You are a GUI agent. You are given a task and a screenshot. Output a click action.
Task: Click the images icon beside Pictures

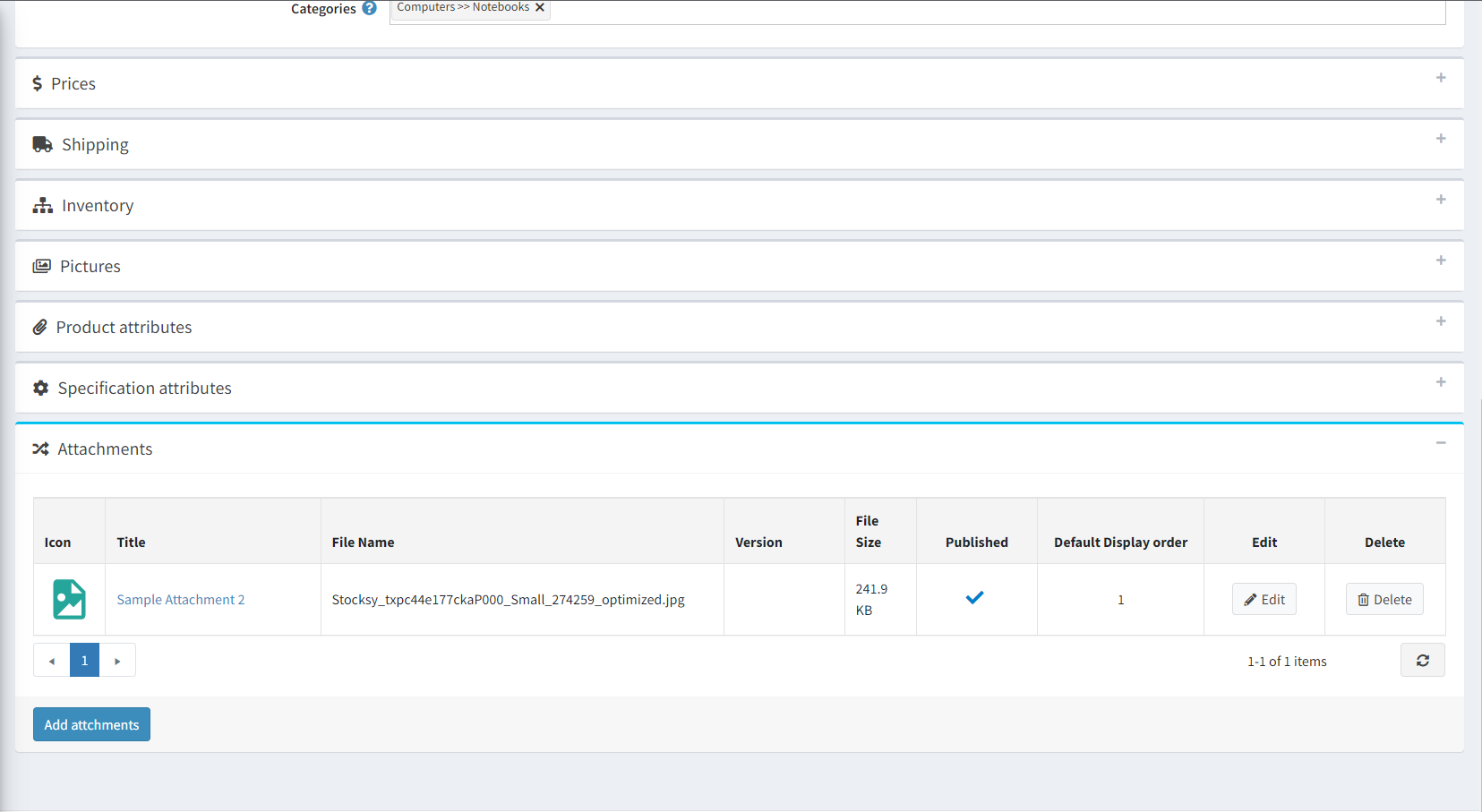pyautogui.click(x=41, y=266)
